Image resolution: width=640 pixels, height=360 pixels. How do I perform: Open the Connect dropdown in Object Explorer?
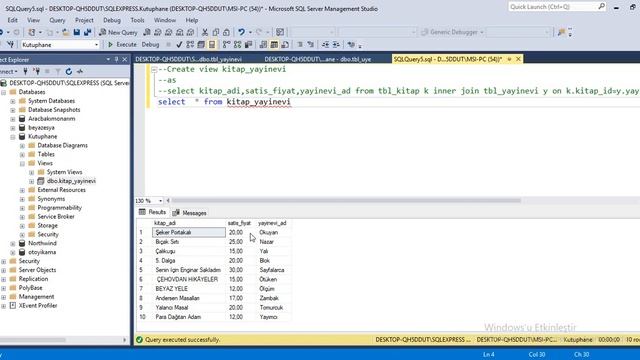(9, 71)
